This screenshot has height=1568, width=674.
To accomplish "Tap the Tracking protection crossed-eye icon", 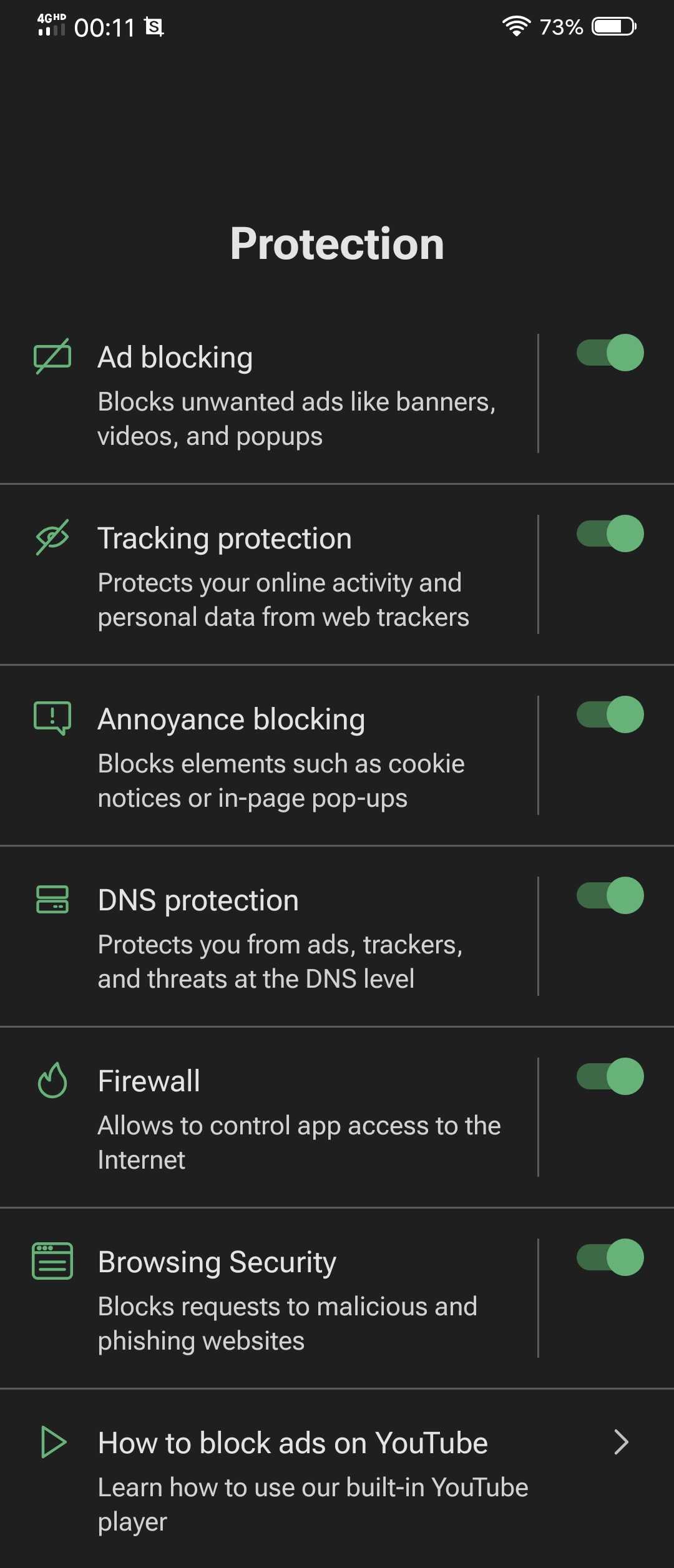I will click(x=52, y=537).
